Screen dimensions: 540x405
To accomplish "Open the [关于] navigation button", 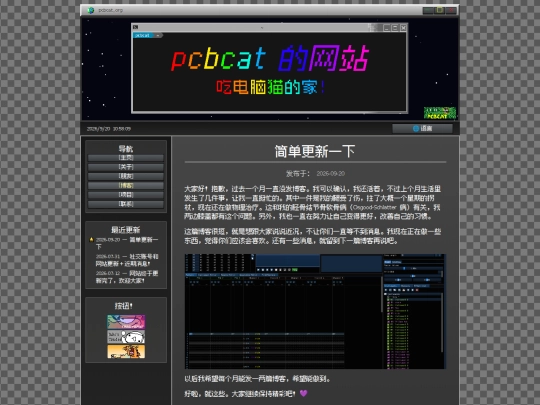I will tap(126, 167).
